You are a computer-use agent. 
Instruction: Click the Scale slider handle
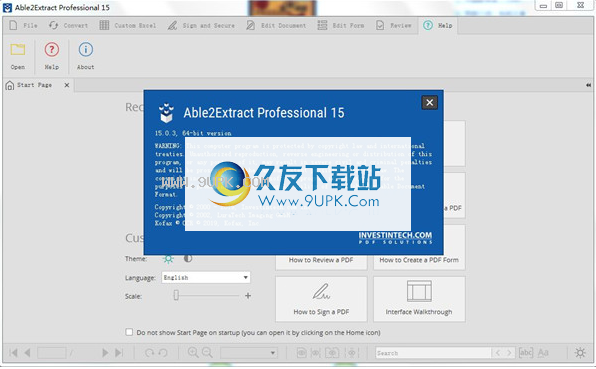pyautogui.click(x=176, y=295)
